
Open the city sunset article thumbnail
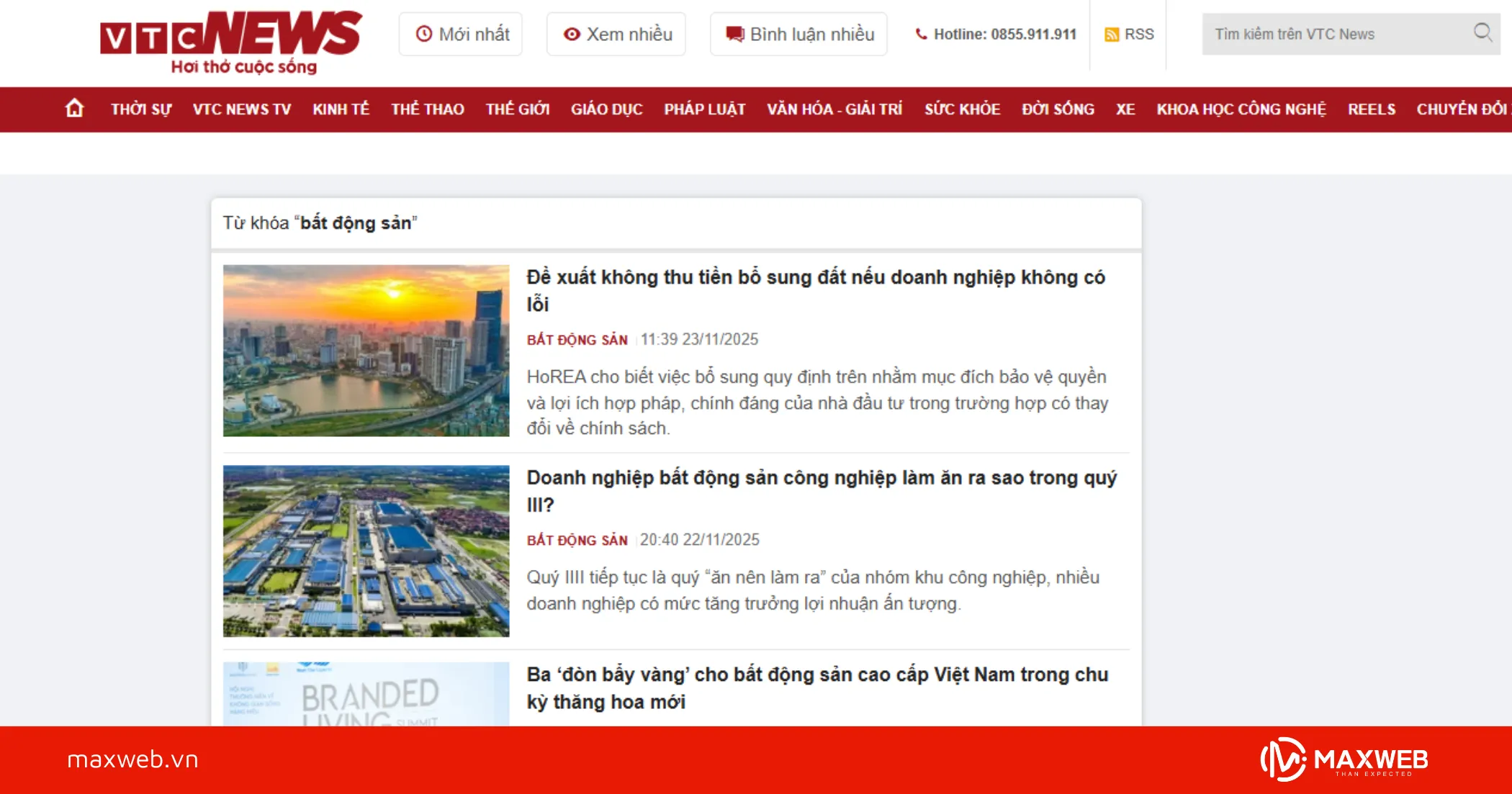click(366, 351)
